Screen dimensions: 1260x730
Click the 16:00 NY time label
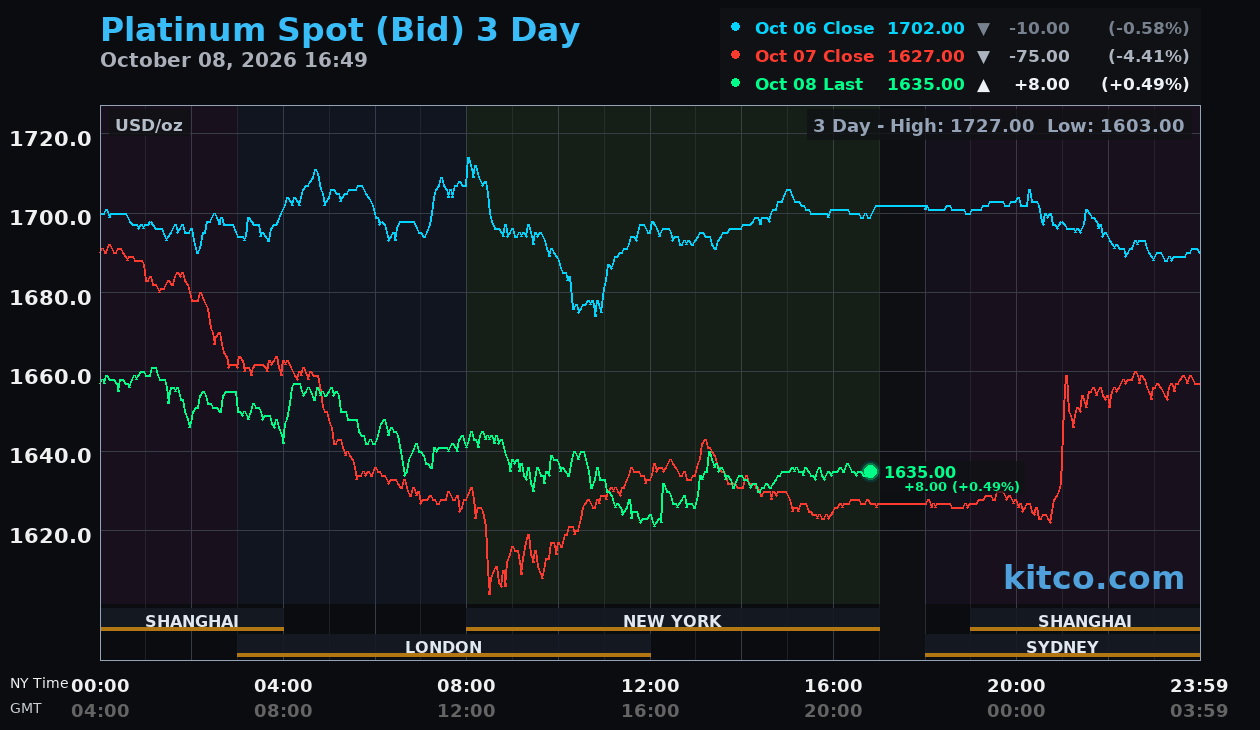tap(833, 686)
